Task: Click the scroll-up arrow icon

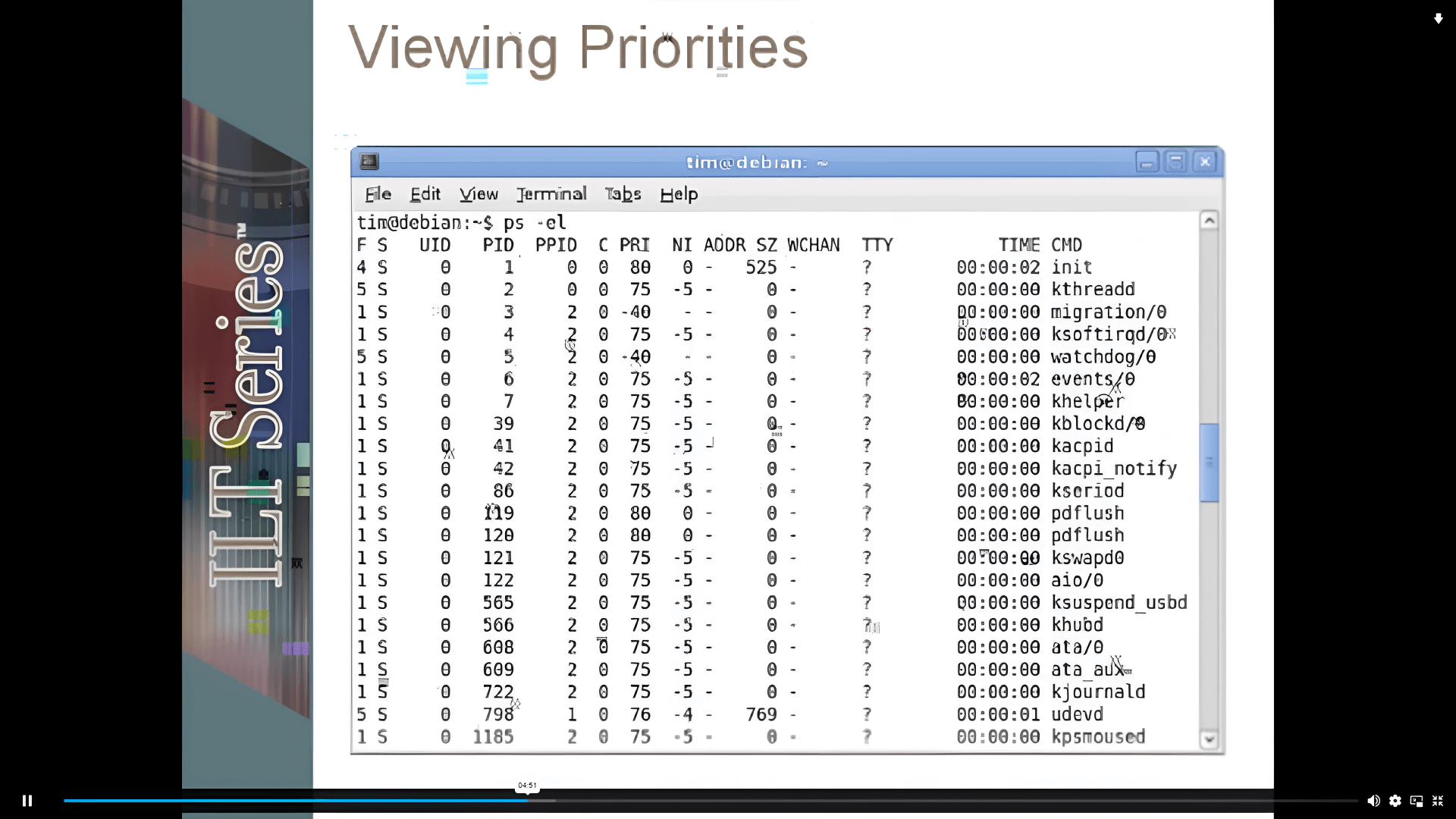Action: click(1208, 220)
